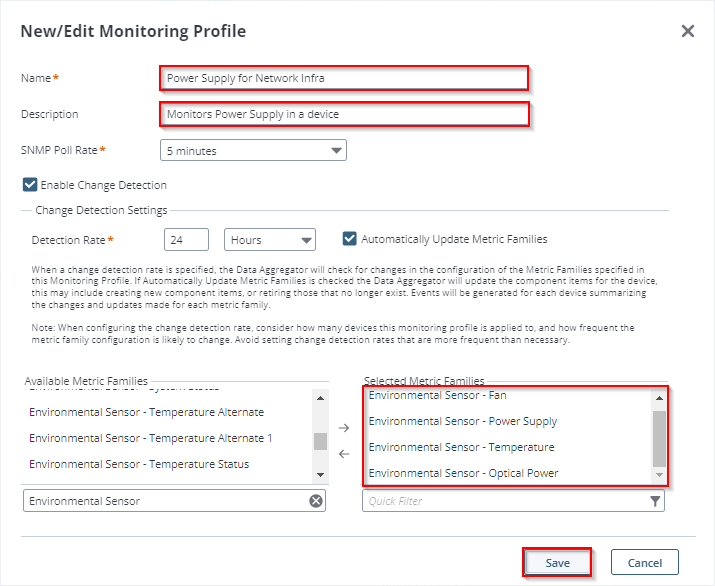
Task: Click the Quick Filter funnel icon
Action: point(655,501)
